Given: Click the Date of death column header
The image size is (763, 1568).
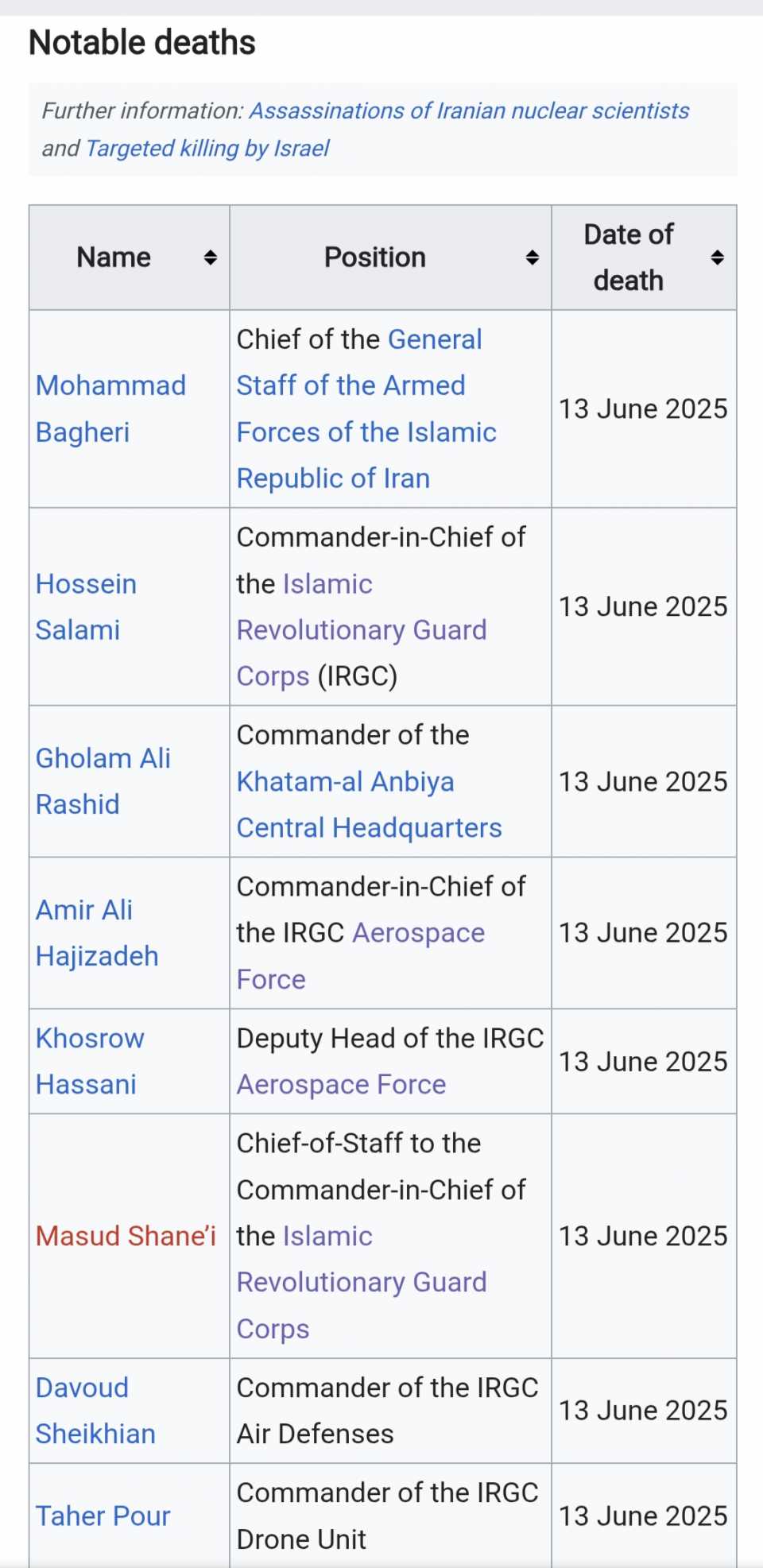Looking at the screenshot, I should [x=644, y=257].
